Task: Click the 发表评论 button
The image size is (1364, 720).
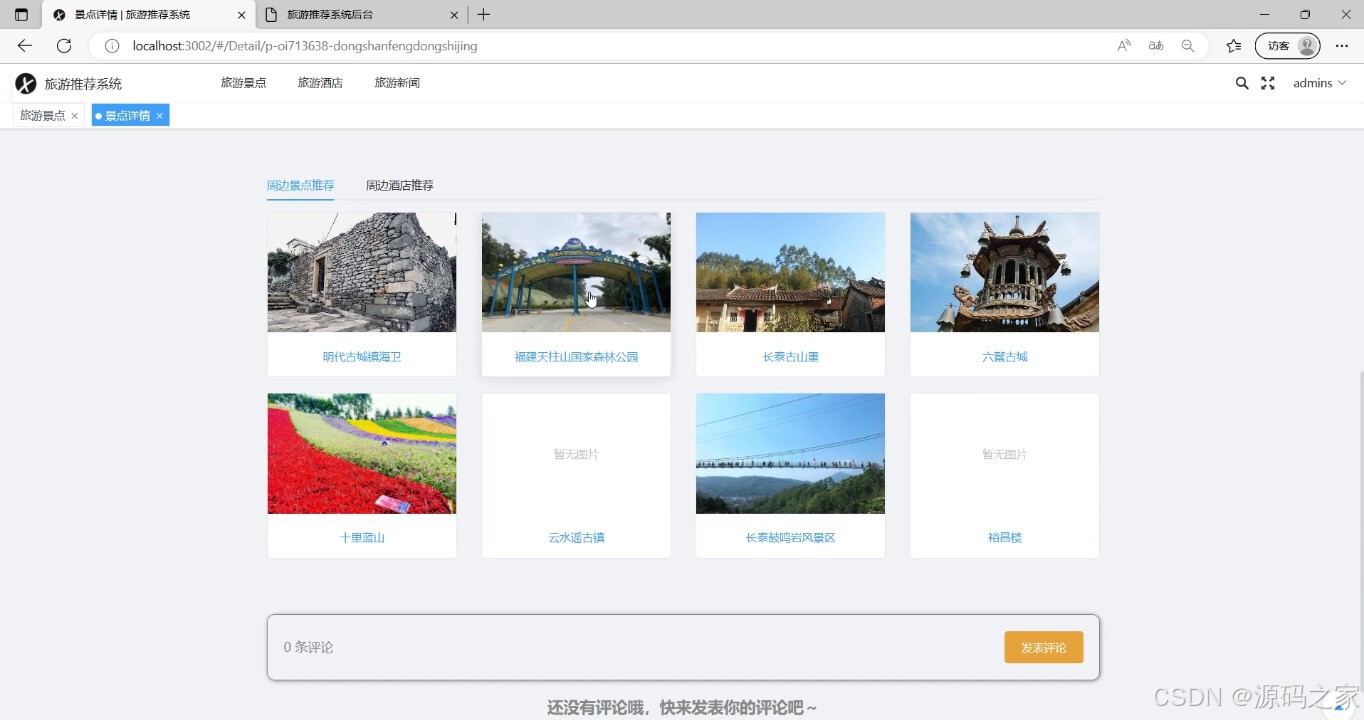Action: (x=1043, y=647)
